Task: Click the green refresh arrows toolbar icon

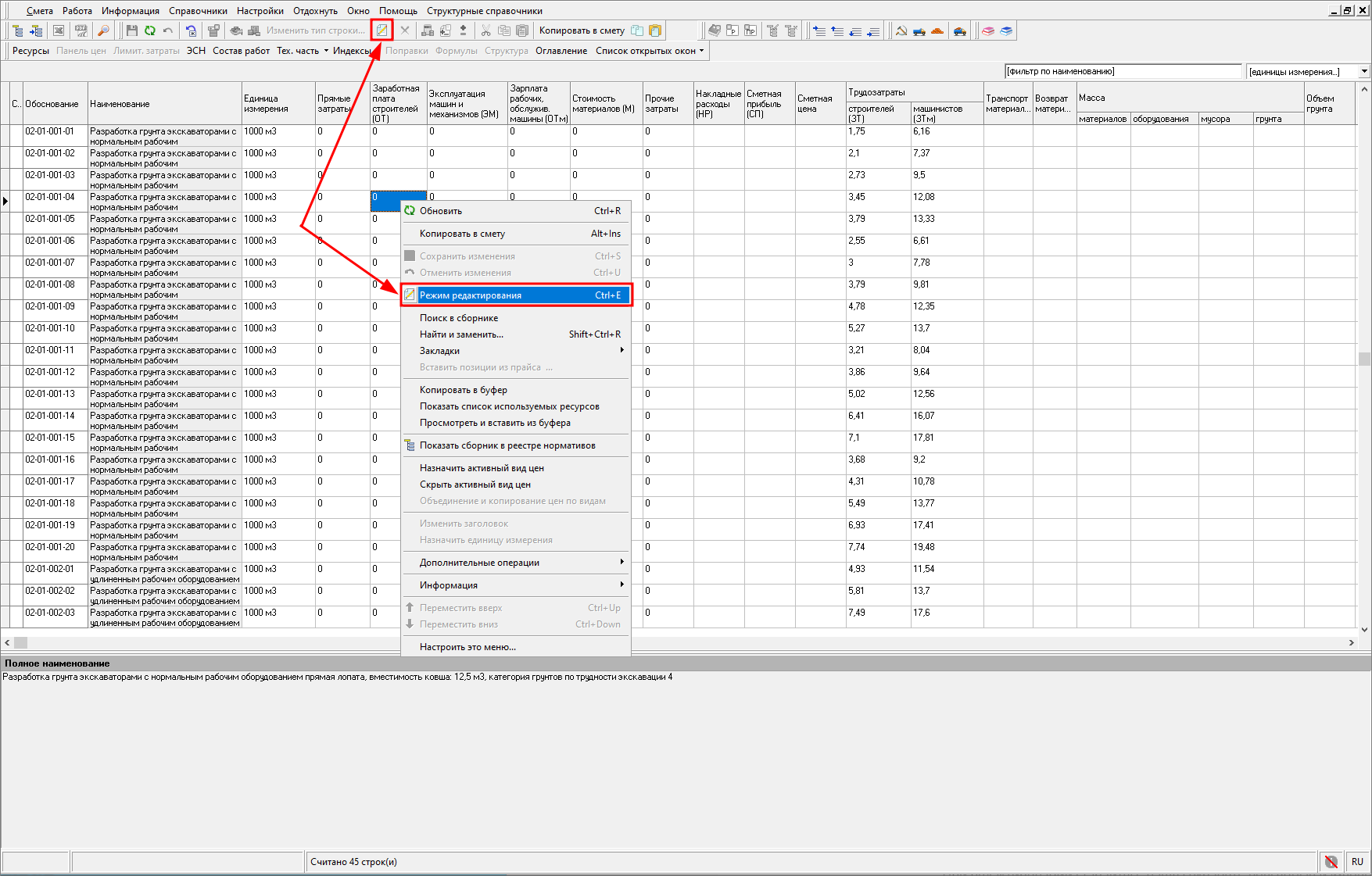Action: 149,30
